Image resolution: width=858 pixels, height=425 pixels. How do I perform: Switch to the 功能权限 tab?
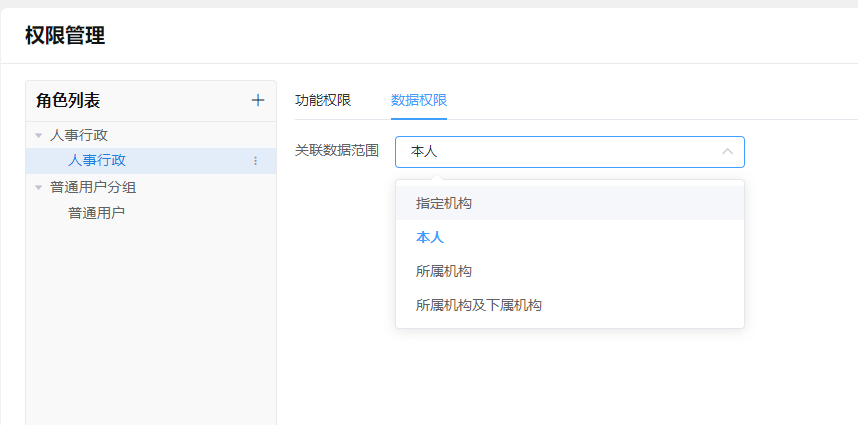pos(323,100)
